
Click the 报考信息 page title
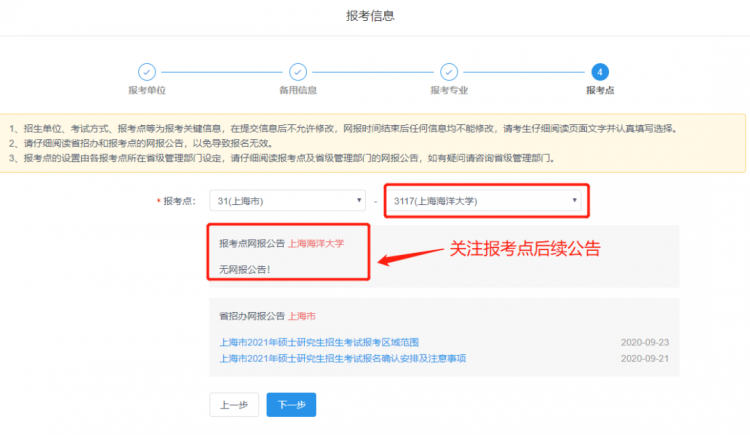370,15
